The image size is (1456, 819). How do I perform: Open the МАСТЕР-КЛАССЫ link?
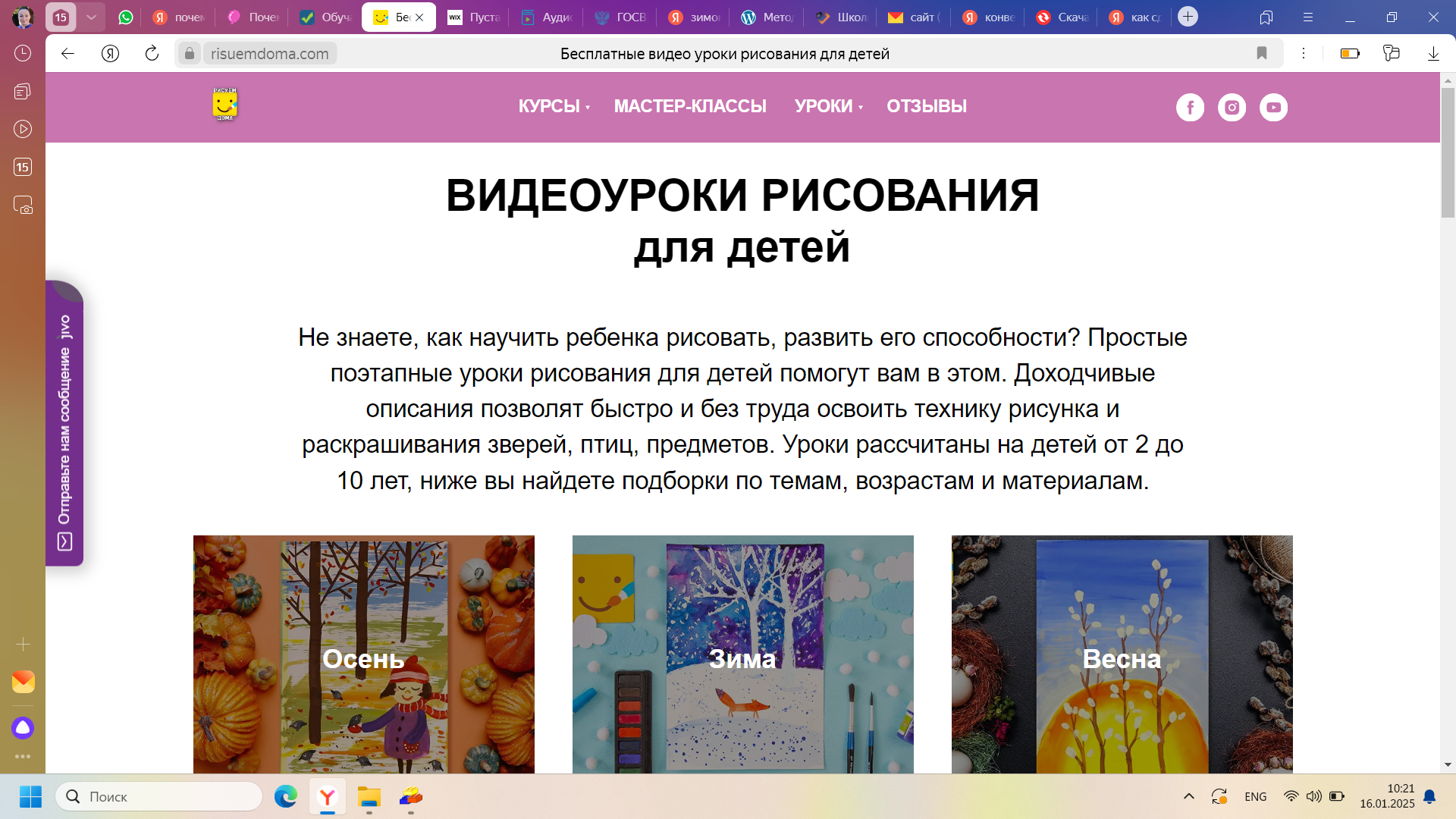[x=690, y=106]
